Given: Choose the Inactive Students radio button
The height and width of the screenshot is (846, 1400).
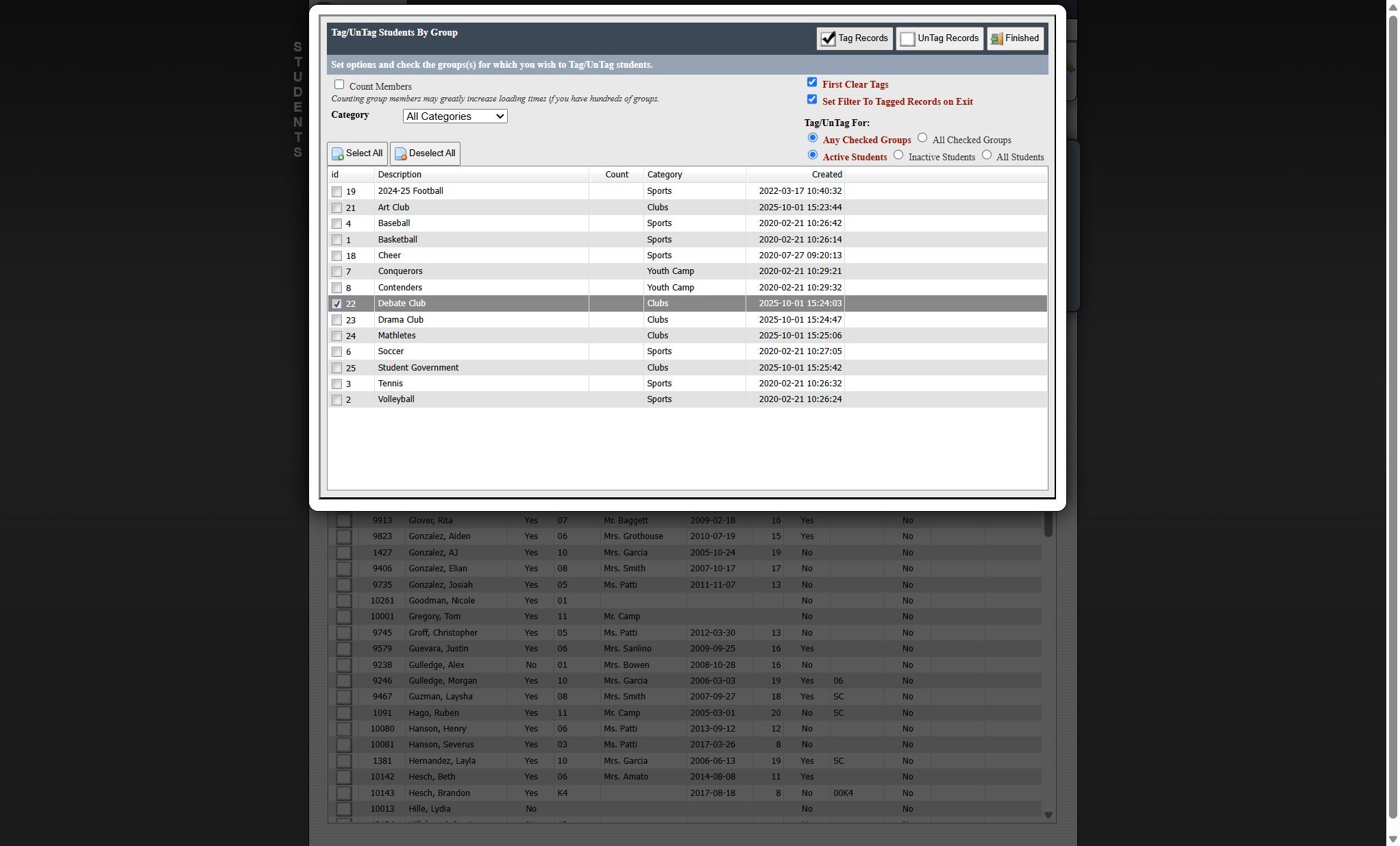Looking at the screenshot, I should (x=898, y=155).
